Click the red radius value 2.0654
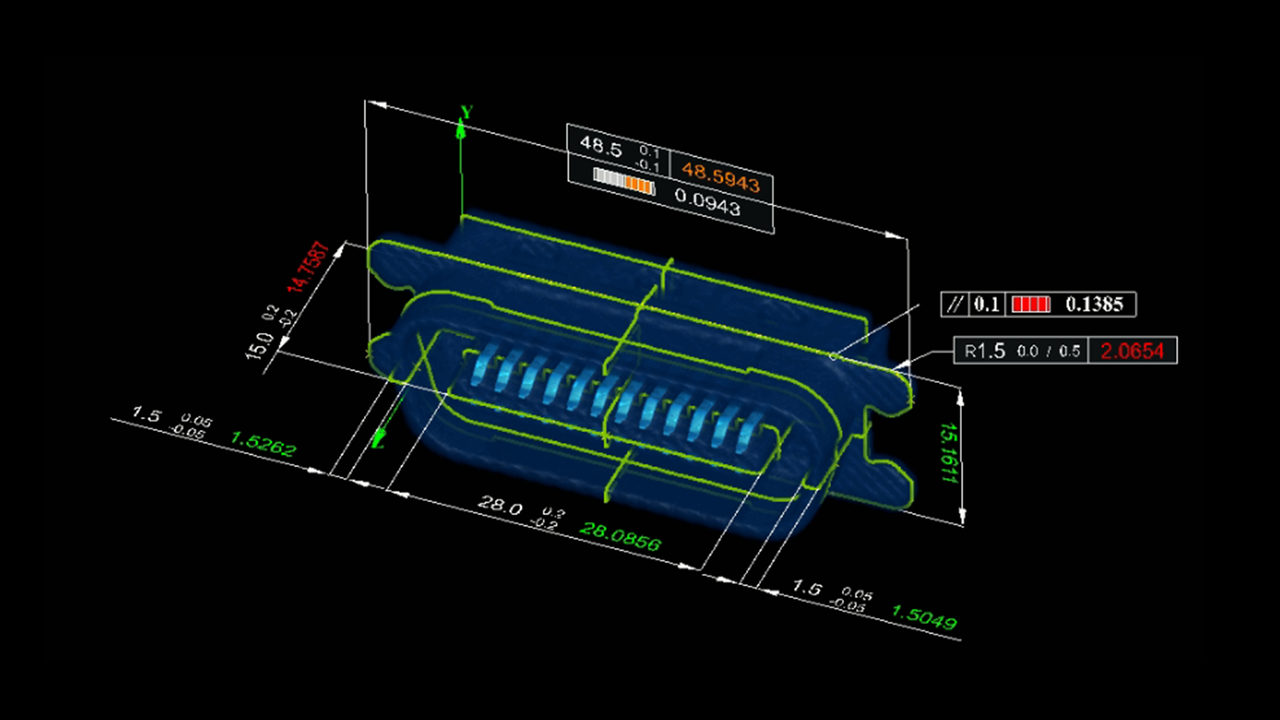Viewport: 1280px width, 720px height. coord(1135,351)
